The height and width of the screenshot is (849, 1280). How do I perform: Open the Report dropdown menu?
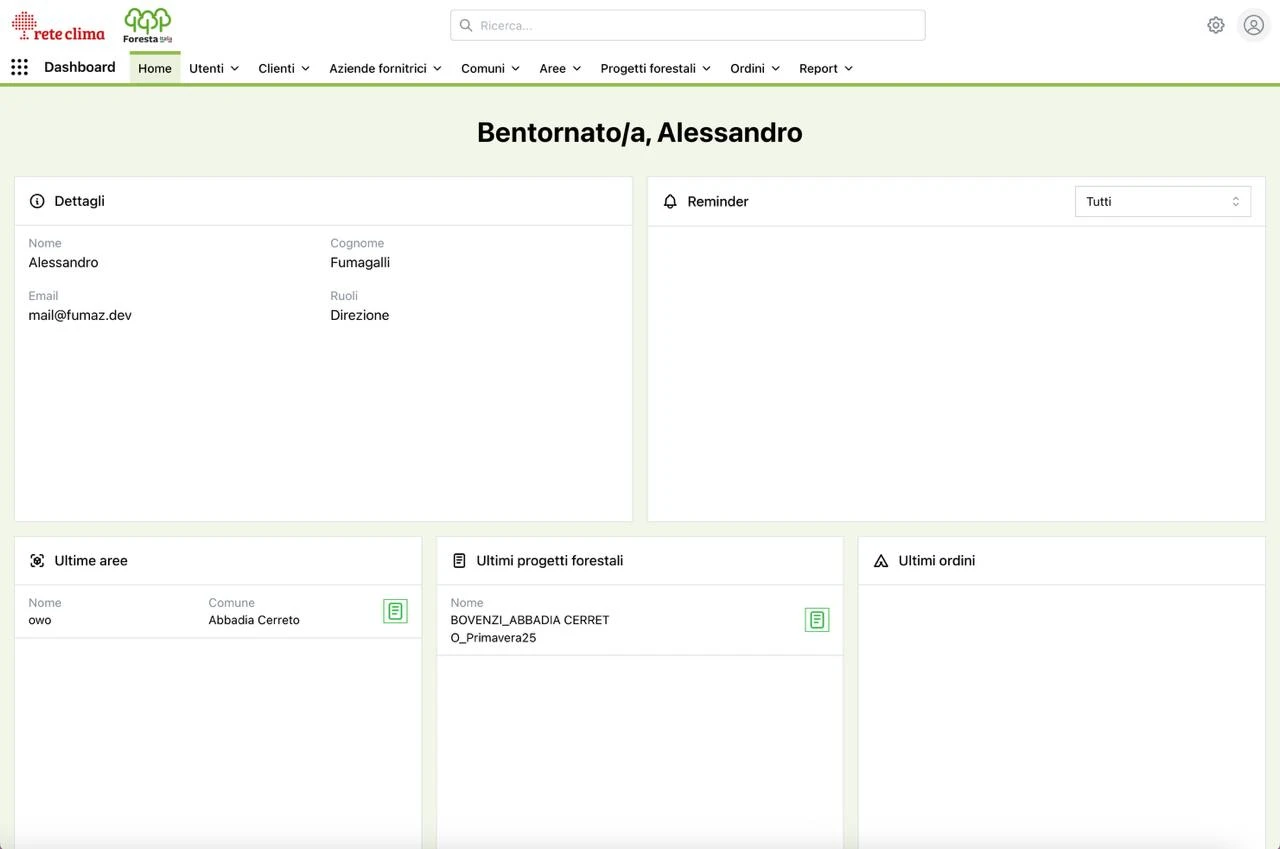pos(825,68)
